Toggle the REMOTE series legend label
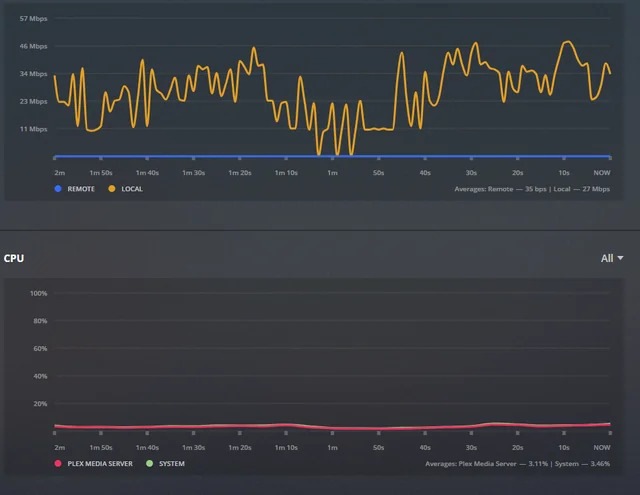 81,188
